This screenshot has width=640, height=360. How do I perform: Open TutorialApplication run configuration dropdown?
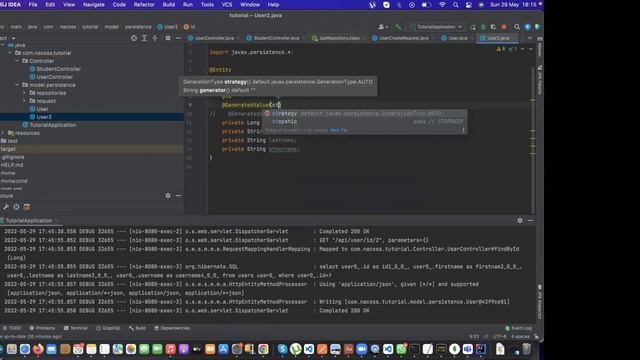[x=436, y=27]
